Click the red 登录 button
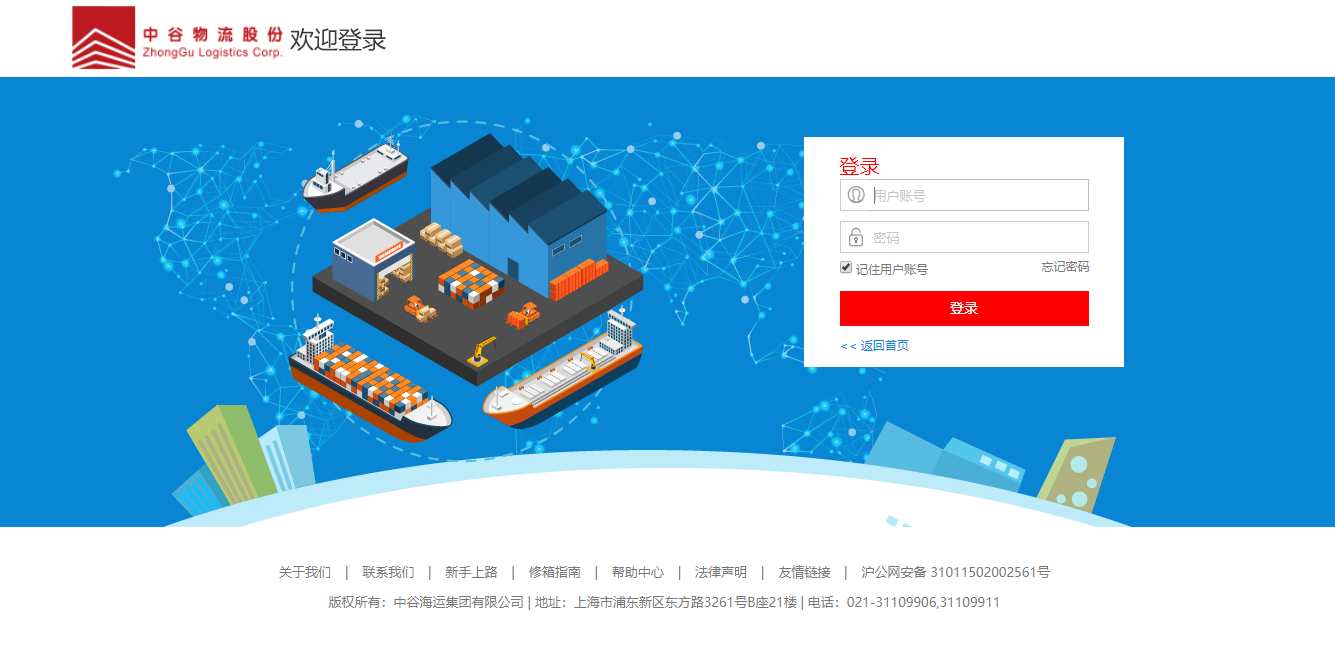Image resolution: width=1335 pixels, height=656 pixels. [x=964, y=308]
